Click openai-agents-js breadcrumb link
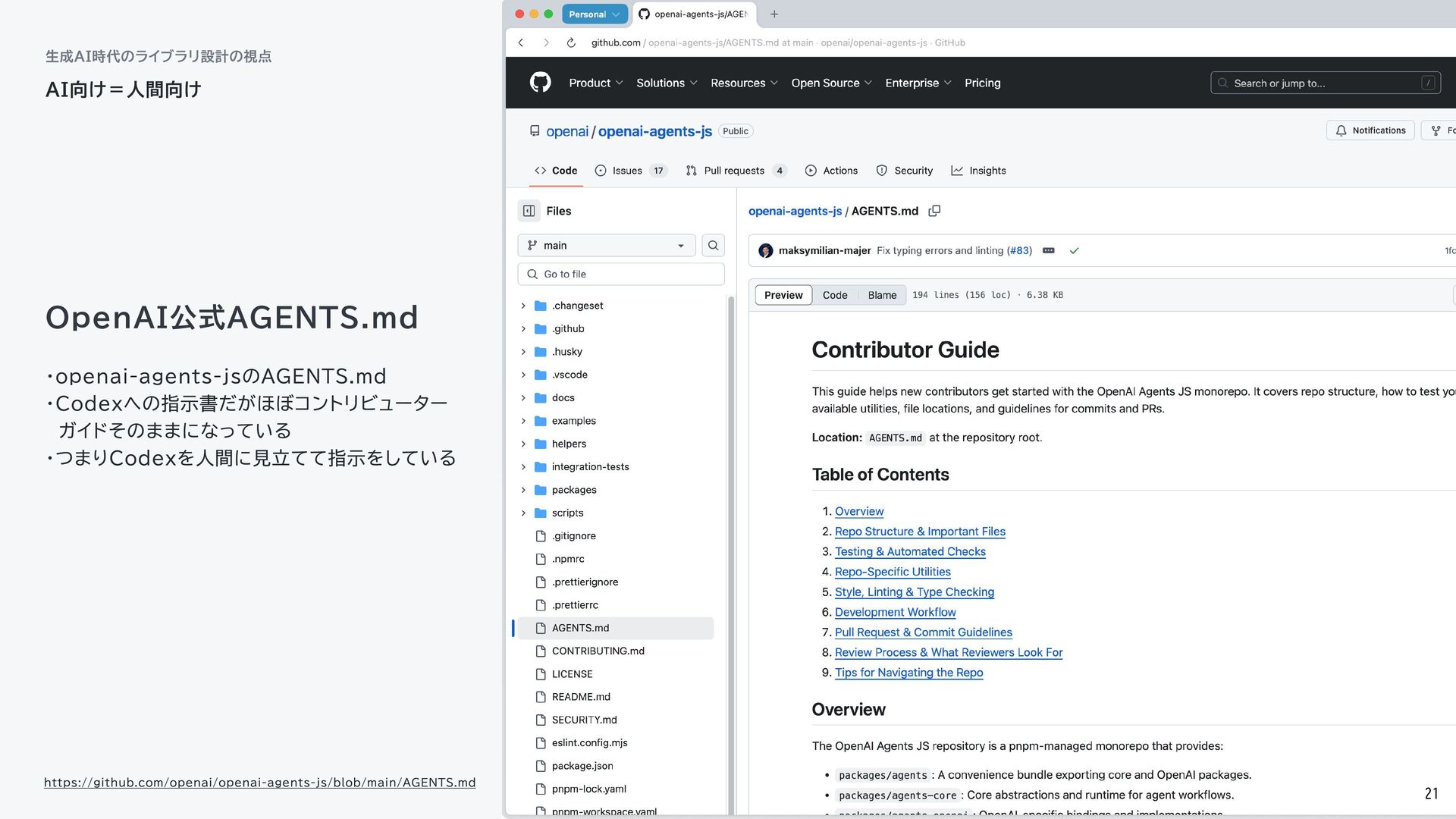The height and width of the screenshot is (819, 1456). 795,211
